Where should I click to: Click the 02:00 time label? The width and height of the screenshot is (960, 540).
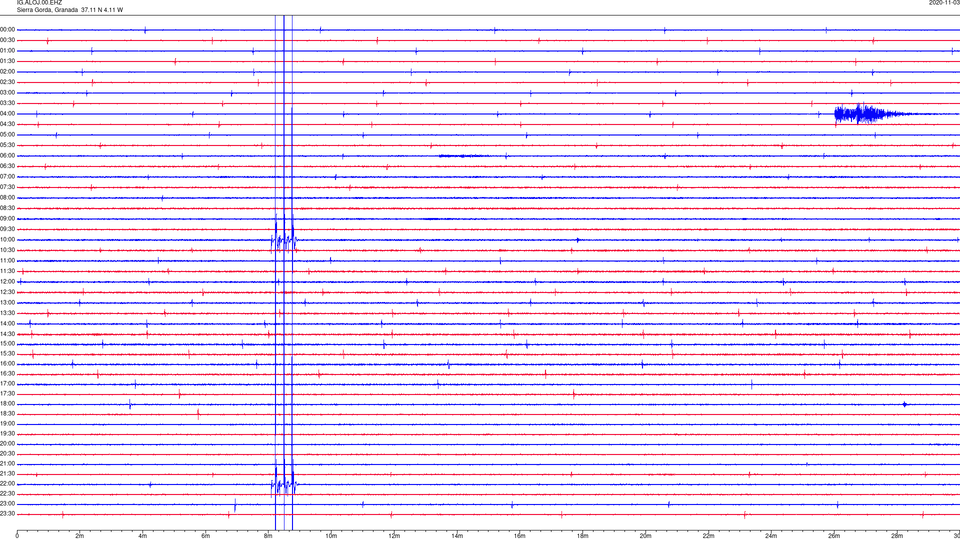[7, 72]
